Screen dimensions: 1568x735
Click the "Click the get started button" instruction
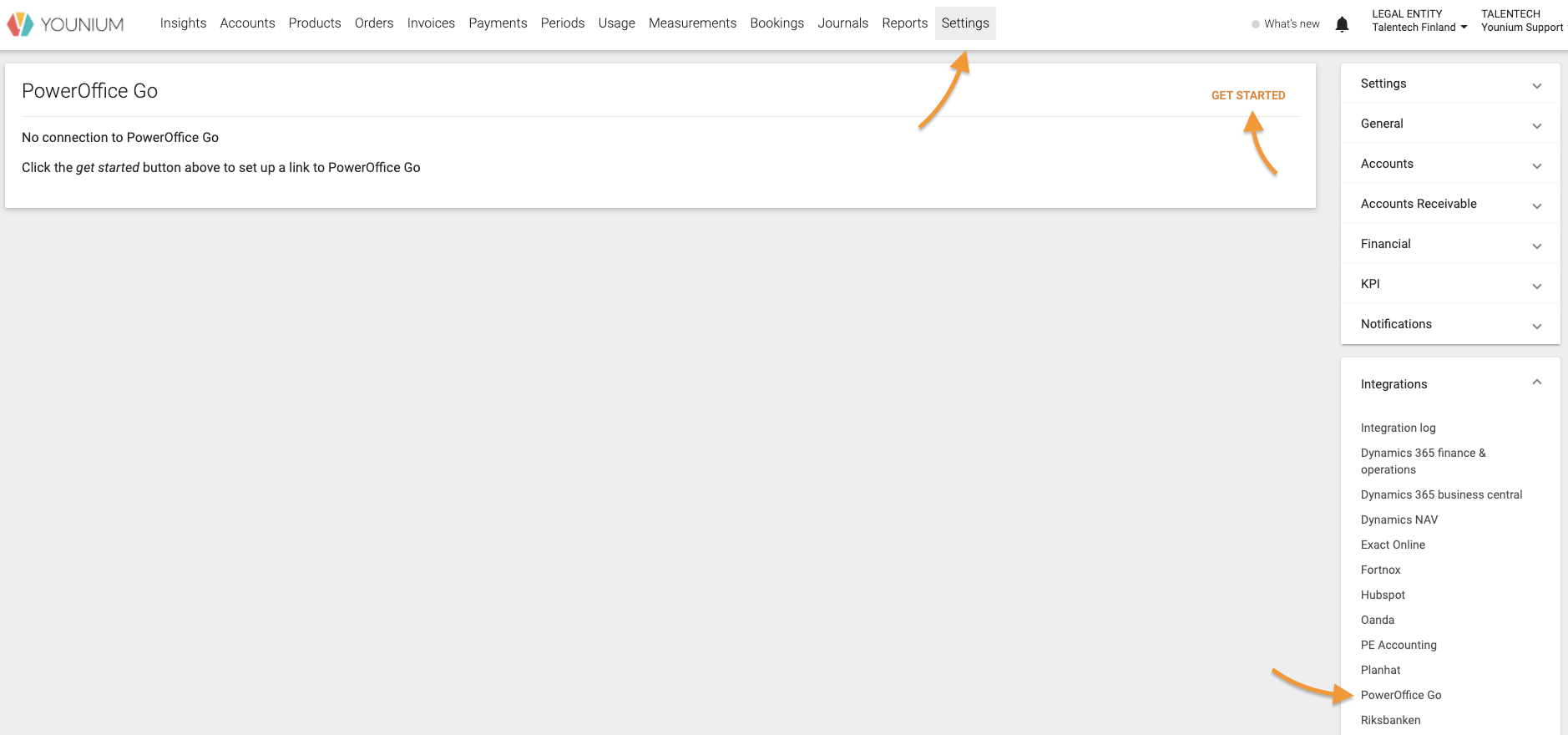pos(220,168)
